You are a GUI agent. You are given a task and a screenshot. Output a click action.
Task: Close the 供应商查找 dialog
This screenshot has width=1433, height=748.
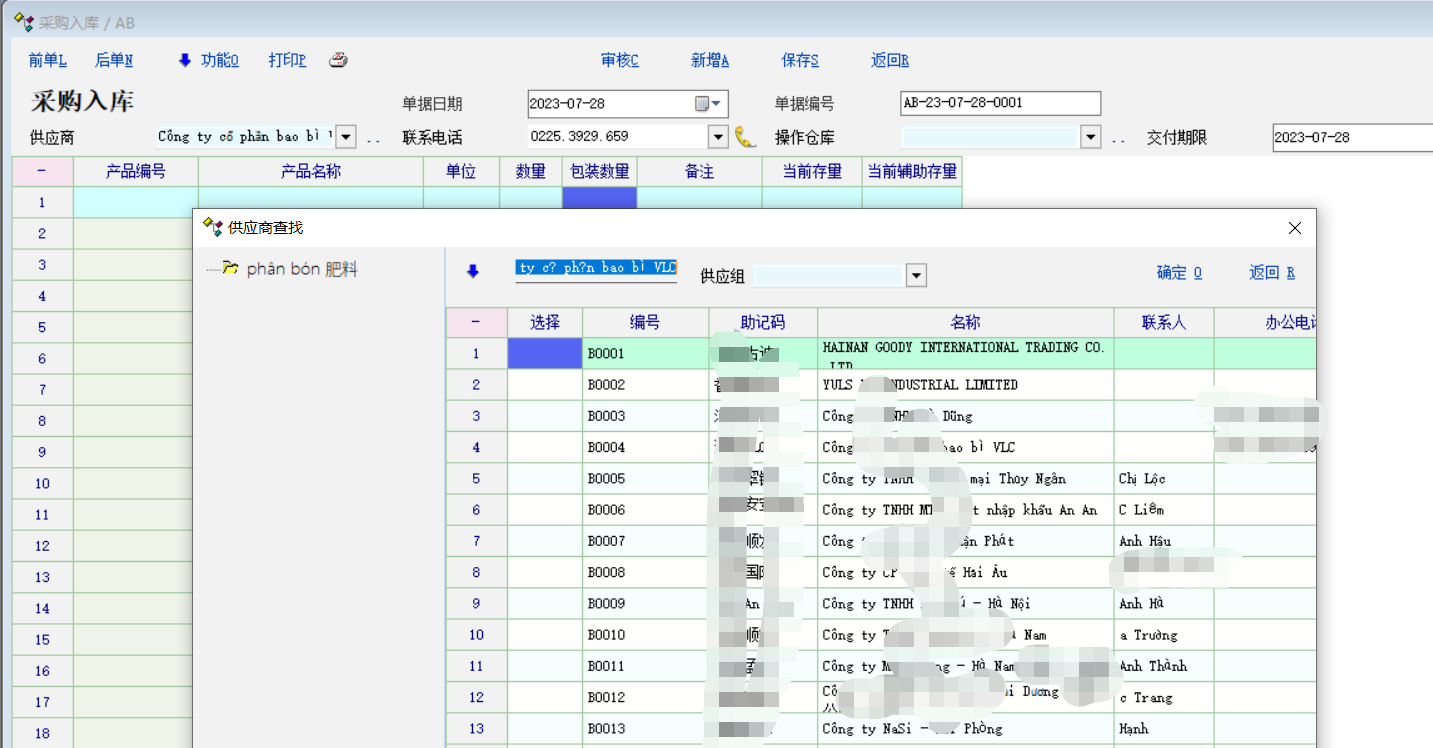click(1295, 228)
